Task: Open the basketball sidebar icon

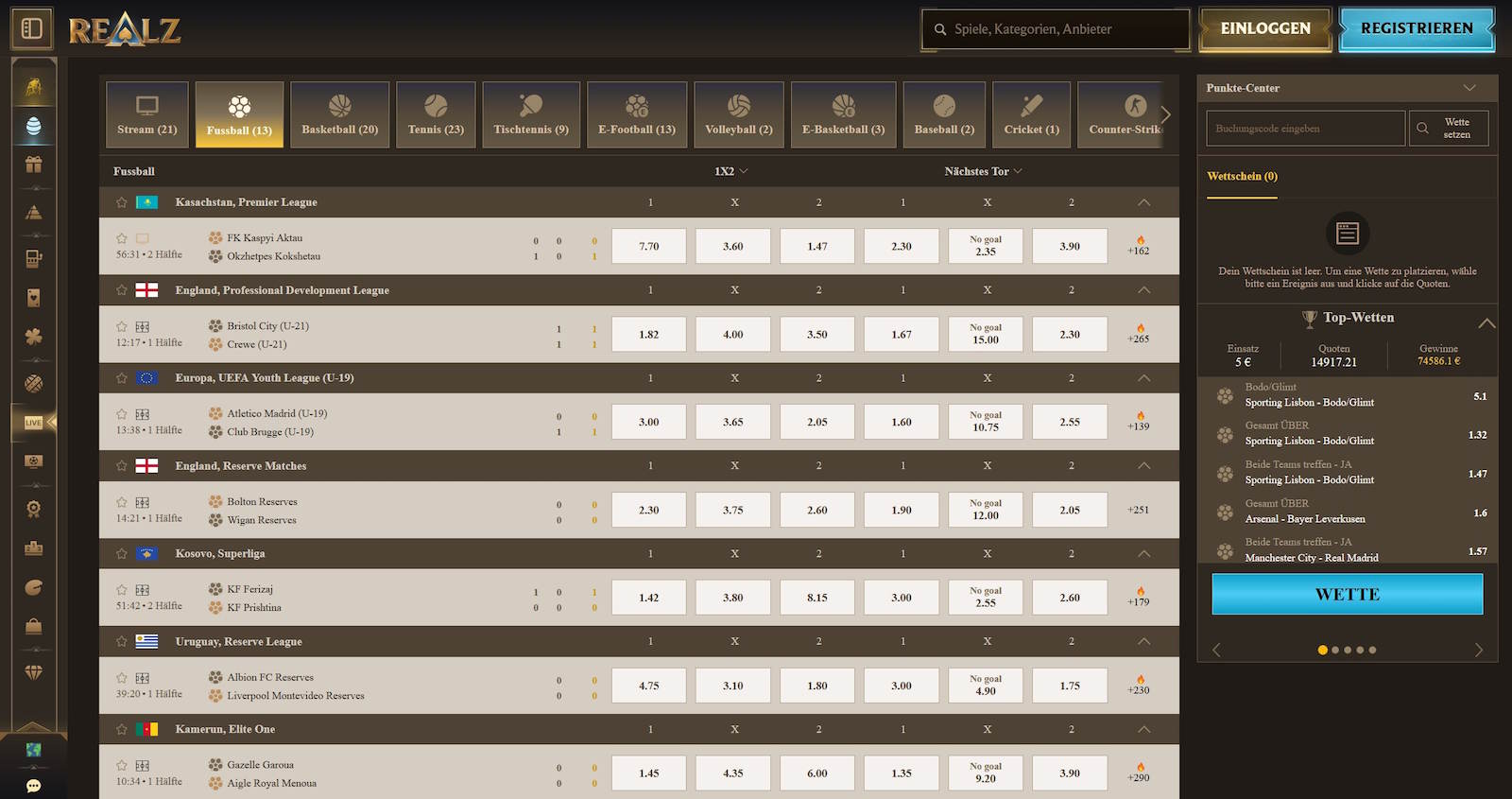Action: pyautogui.click(x=33, y=384)
